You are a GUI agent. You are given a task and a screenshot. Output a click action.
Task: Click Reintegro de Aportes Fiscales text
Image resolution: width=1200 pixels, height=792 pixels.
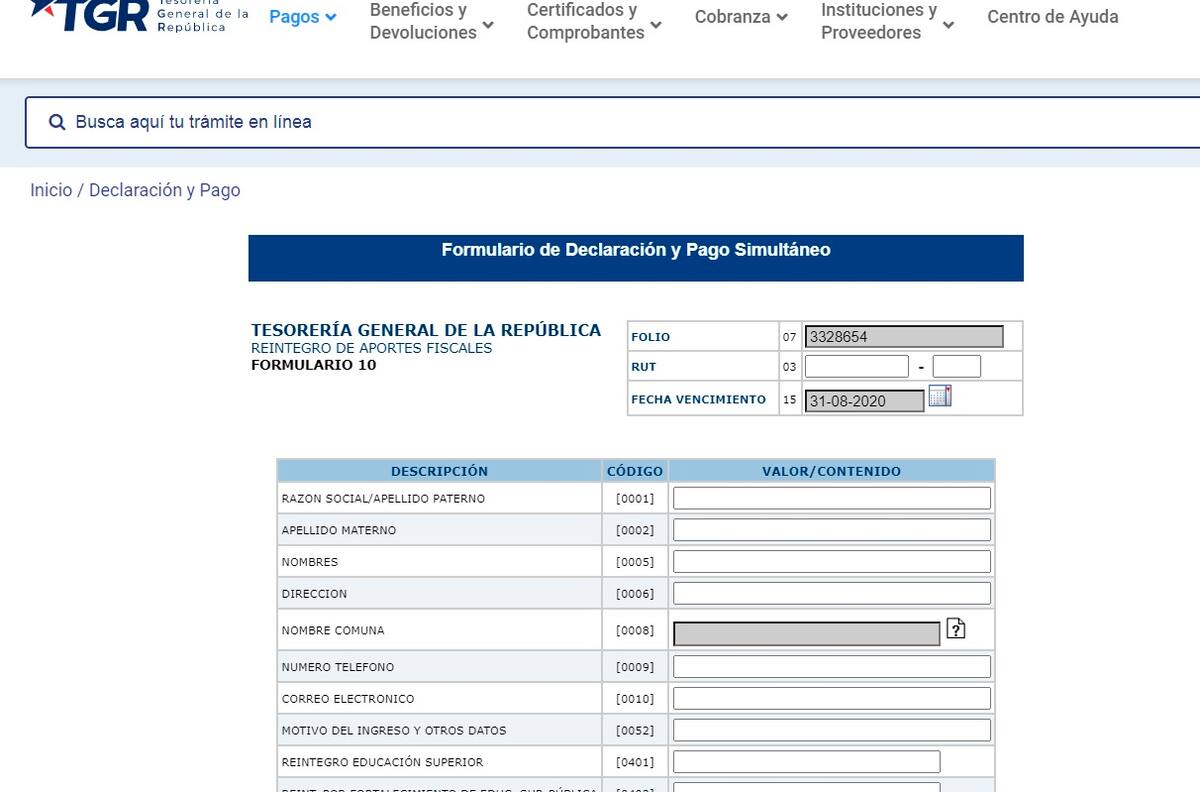click(x=372, y=348)
